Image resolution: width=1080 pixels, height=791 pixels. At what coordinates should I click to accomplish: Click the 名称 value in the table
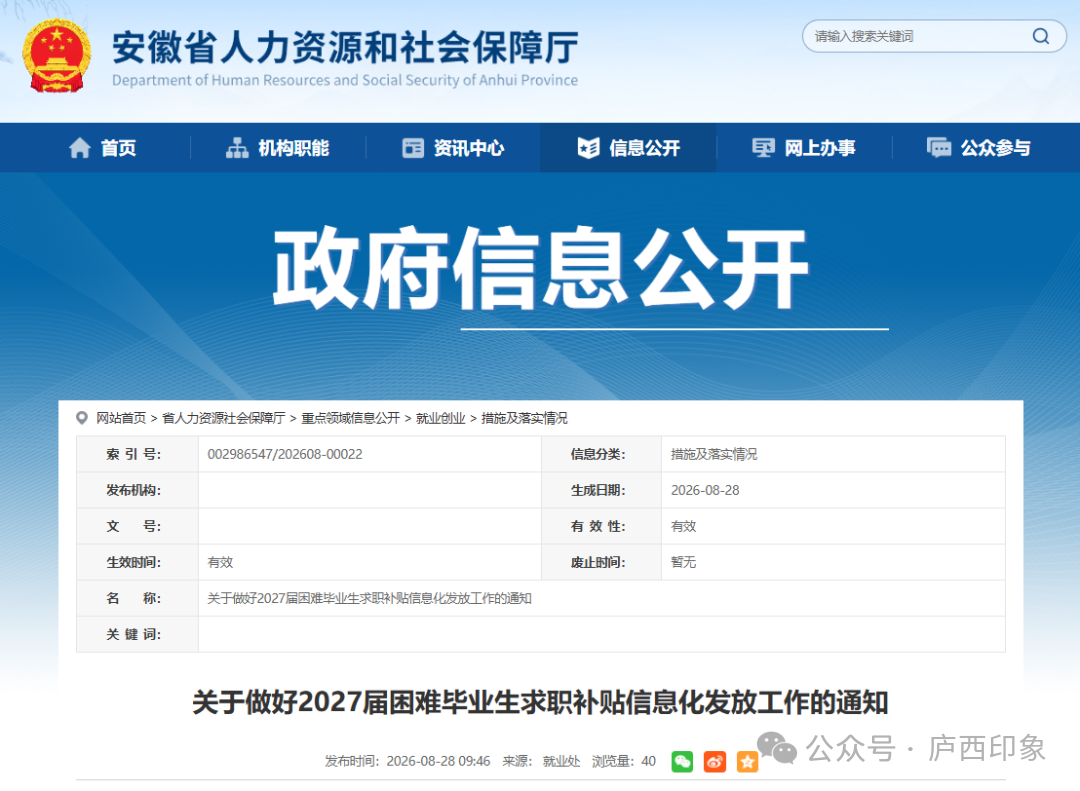click(x=369, y=598)
